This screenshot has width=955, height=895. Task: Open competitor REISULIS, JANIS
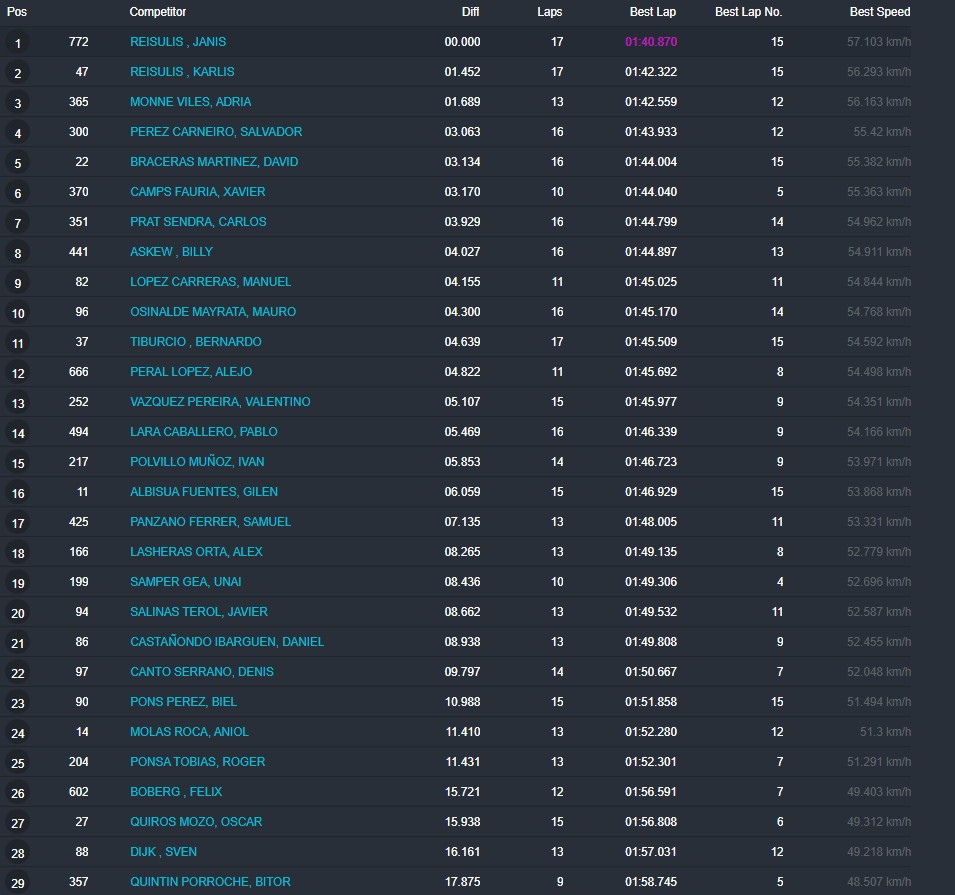178,42
